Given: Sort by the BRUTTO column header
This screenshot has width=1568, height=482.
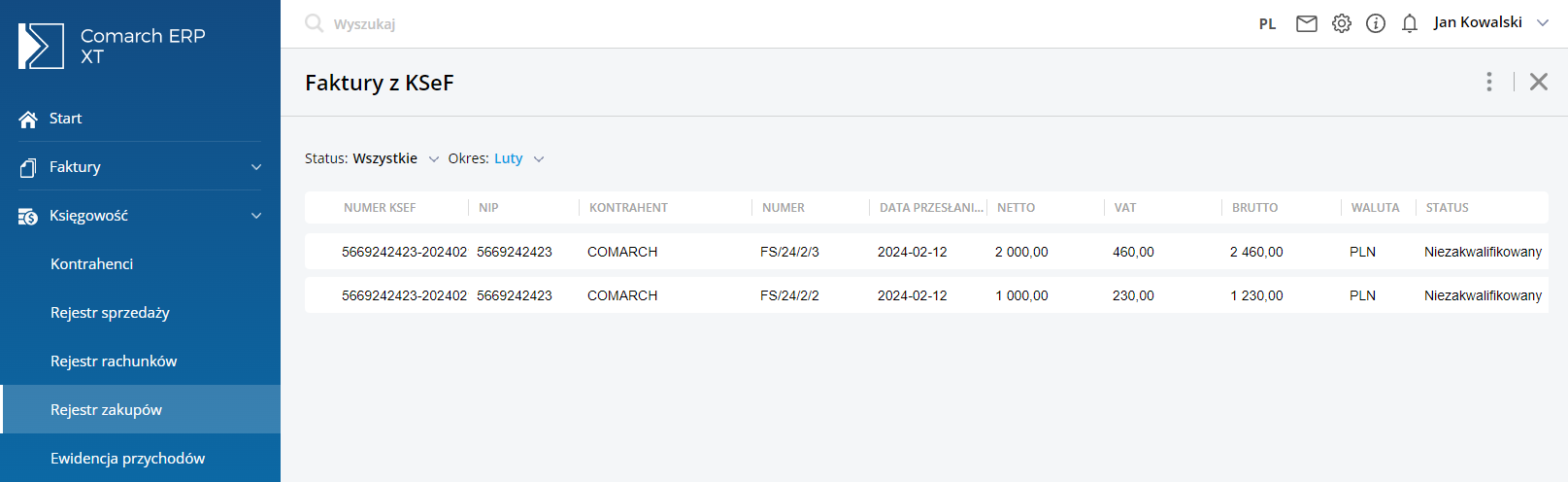Looking at the screenshot, I should point(1254,208).
